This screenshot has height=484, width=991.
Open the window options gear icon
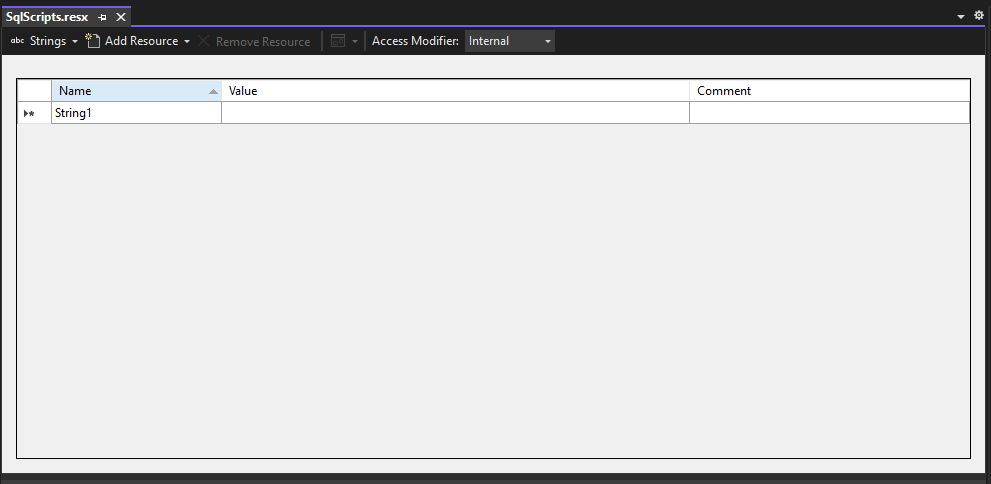tap(979, 16)
